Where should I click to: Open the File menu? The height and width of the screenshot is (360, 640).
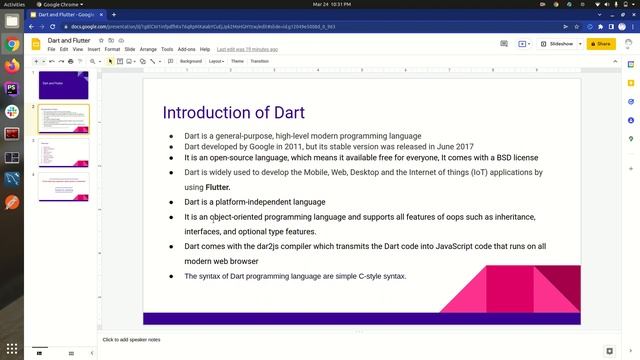point(51,49)
